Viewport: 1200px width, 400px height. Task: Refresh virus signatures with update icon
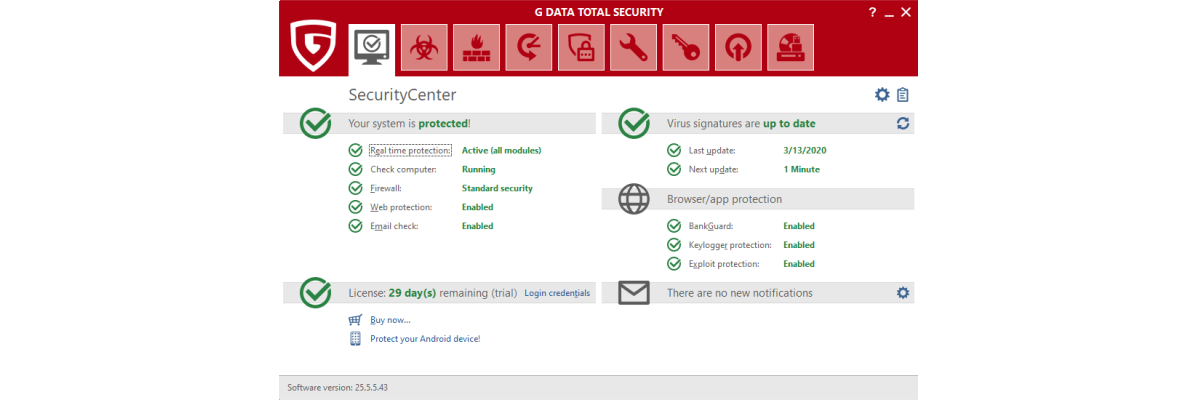pyautogui.click(x=903, y=123)
